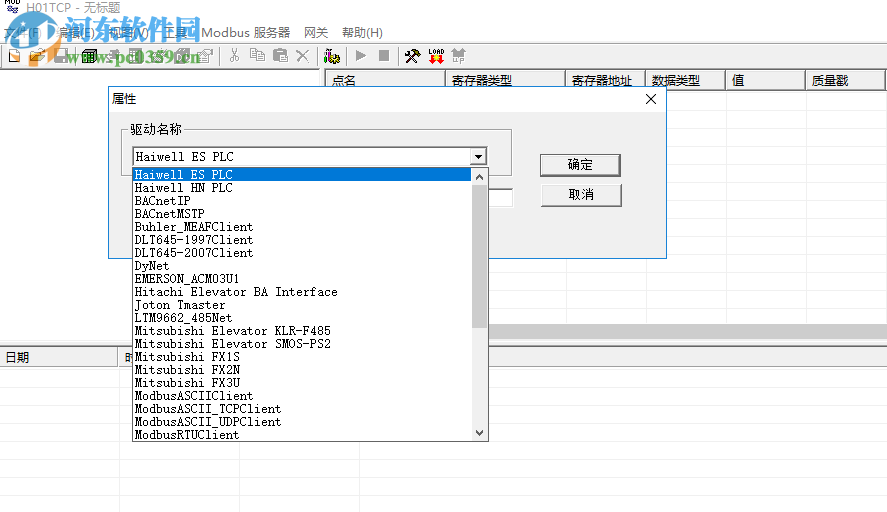Screen dimensions: 887x512
Task: Click the 数据类型 column header
Action: tap(686, 80)
